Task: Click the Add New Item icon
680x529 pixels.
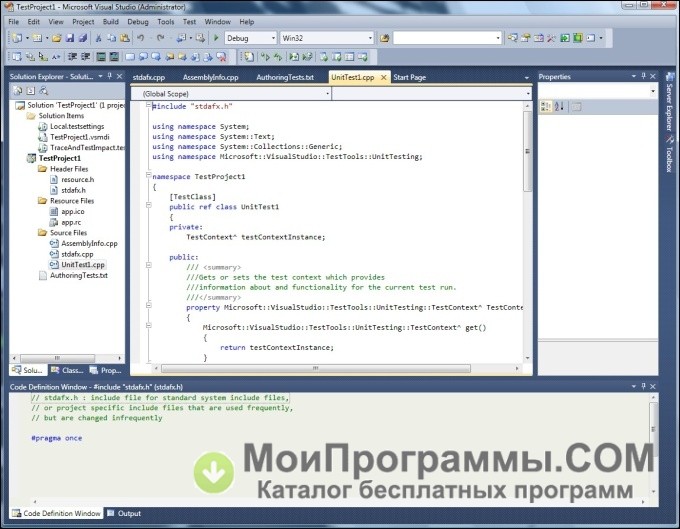Action: click(37, 38)
